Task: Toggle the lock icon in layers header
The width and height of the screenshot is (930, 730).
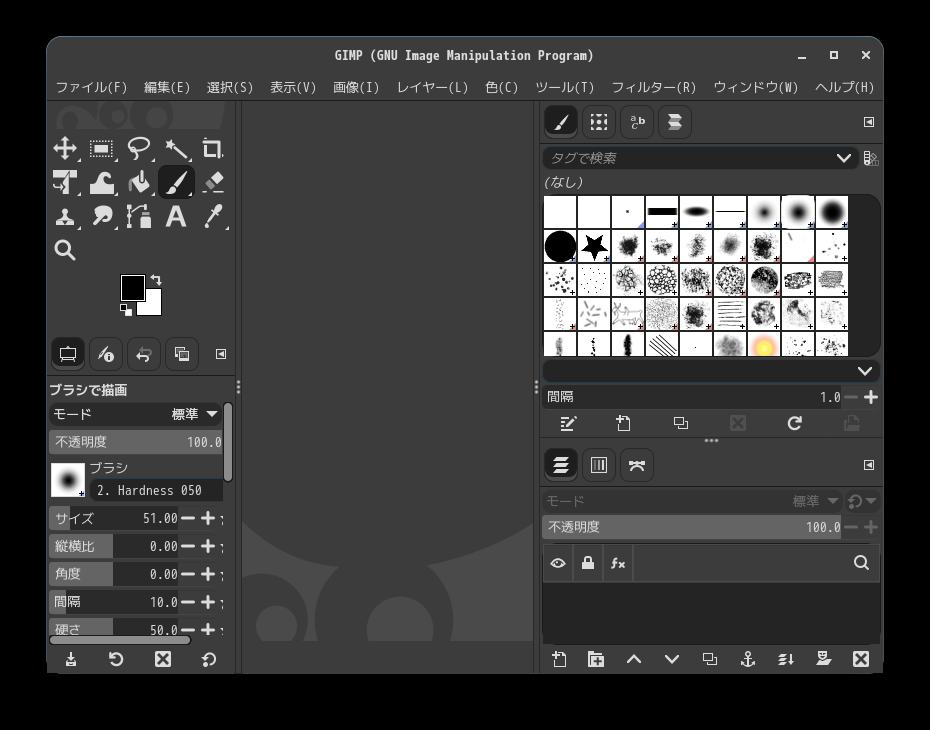Action: tap(588, 563)
